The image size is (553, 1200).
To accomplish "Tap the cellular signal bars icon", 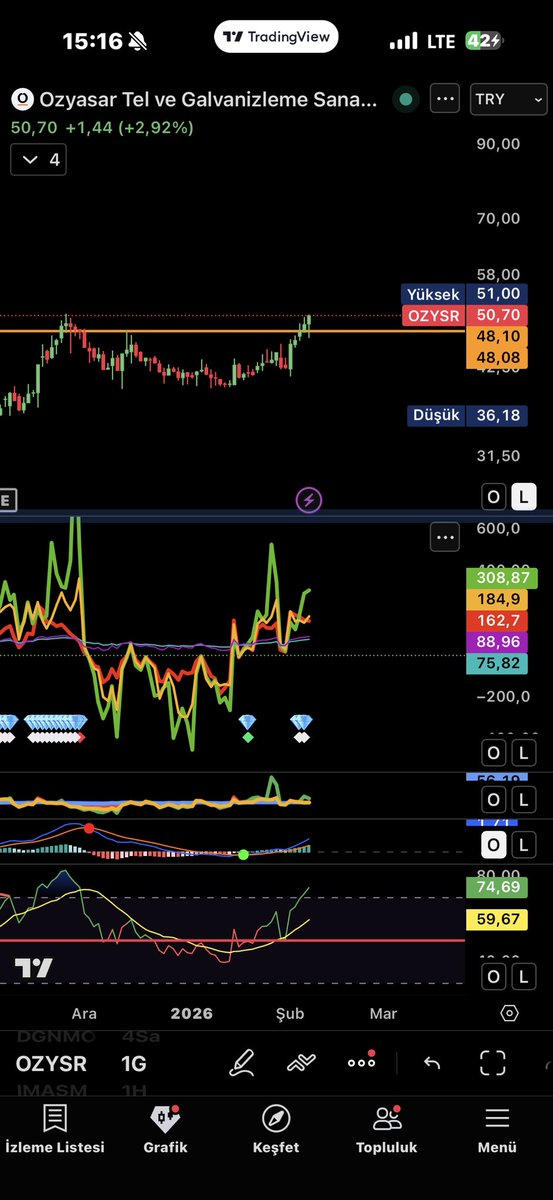I will tap(403, 41).
